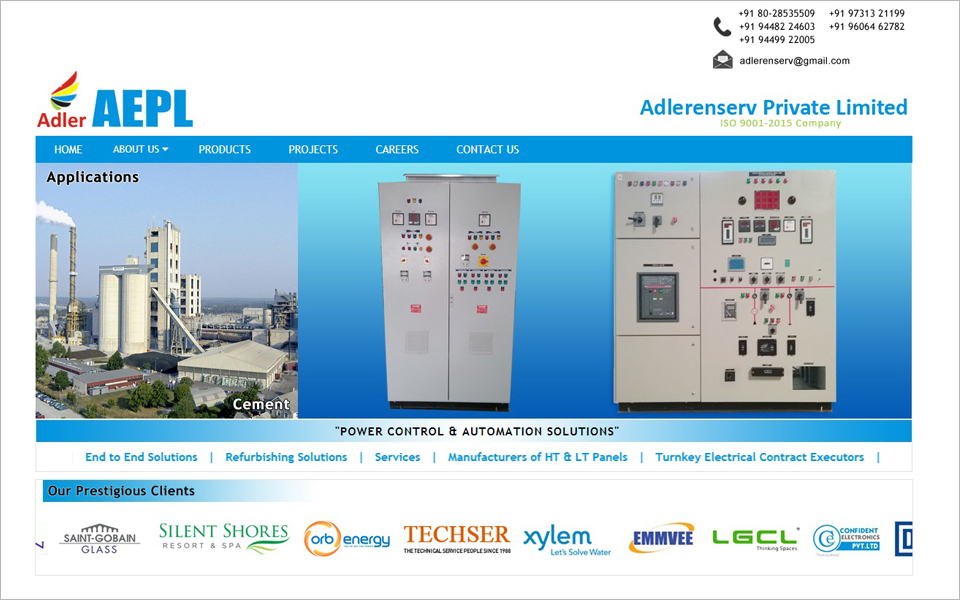The height and width of the screenshot is (600, 960).
Task: Click the Applications heading
Action: click(x=92, y=177)
